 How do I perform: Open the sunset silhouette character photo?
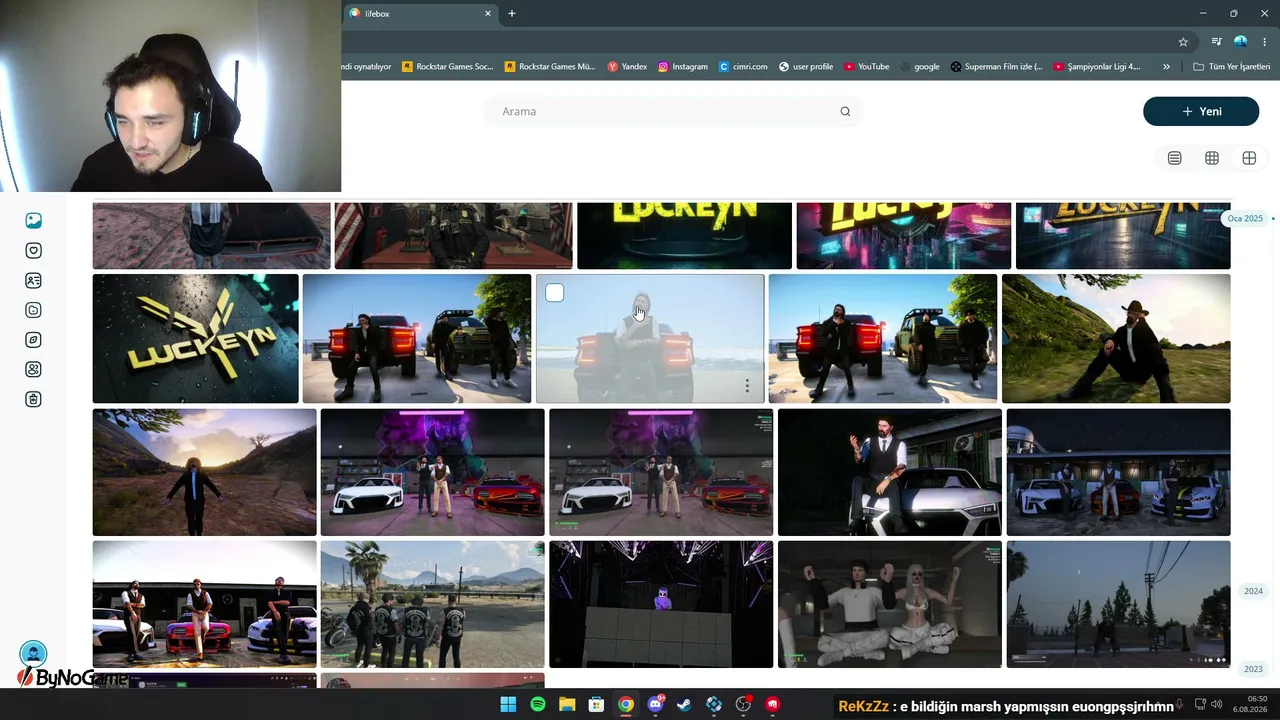click(x=204, y=472)
